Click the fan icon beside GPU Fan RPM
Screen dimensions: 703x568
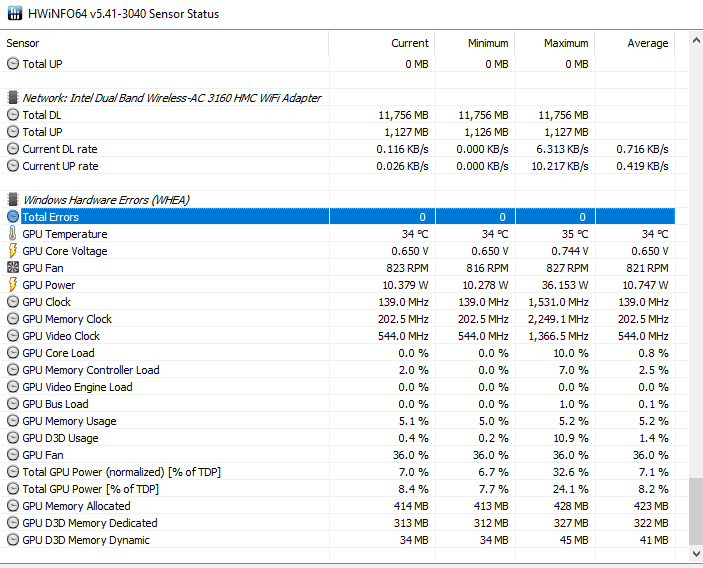pos(13,268)
